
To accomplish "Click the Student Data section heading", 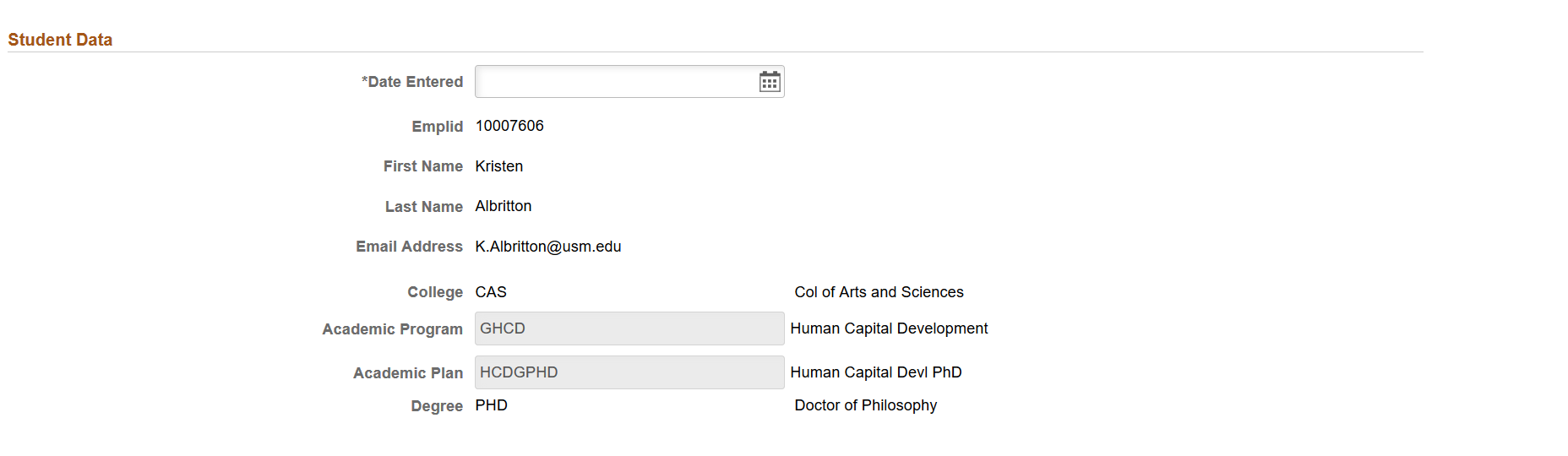I will [x=60, y=40].
